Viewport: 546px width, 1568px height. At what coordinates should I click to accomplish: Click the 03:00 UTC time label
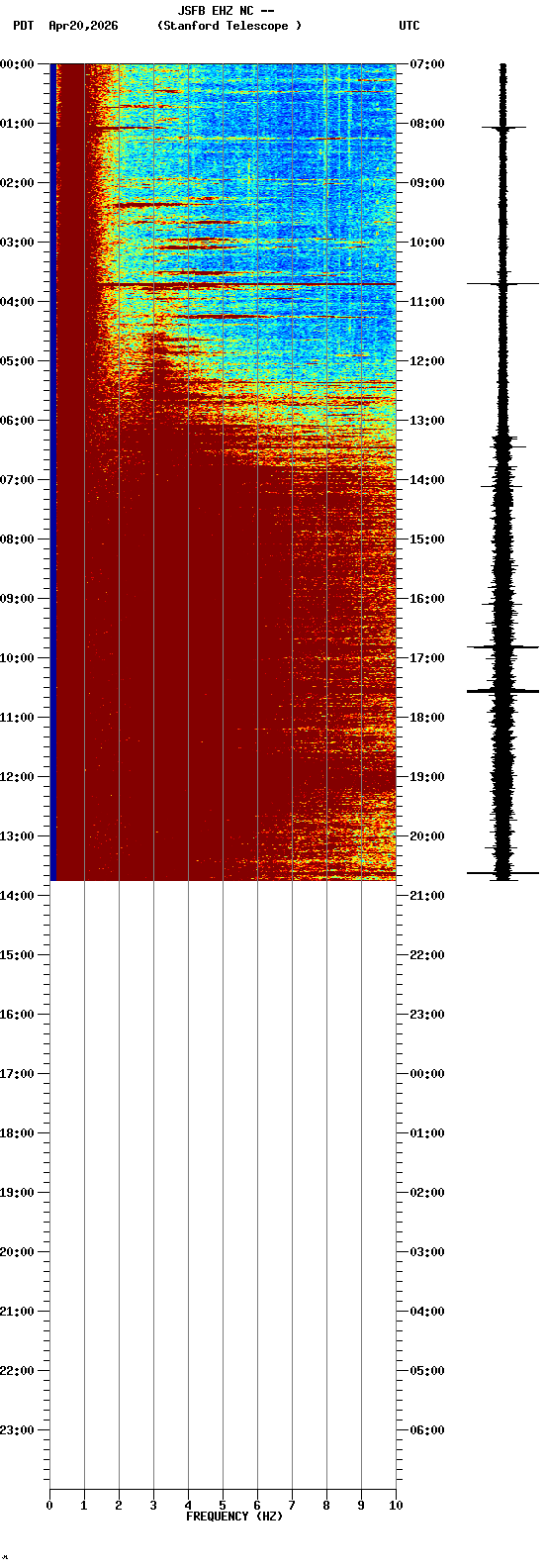427,1252
